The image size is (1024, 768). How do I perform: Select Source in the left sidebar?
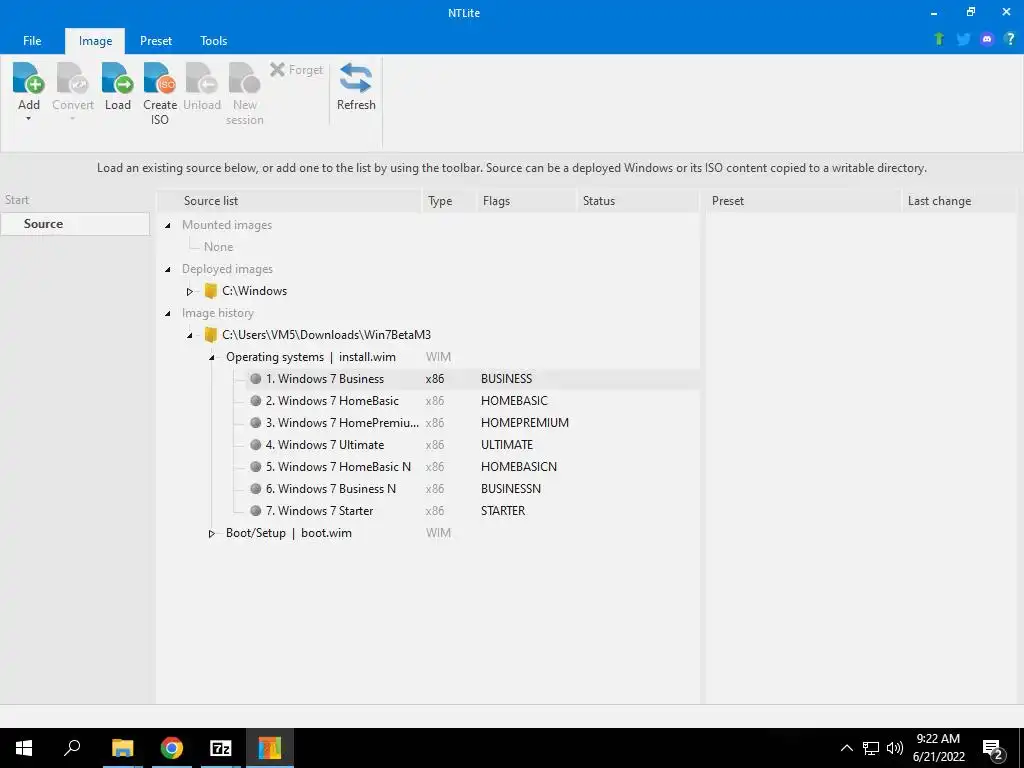75,223
